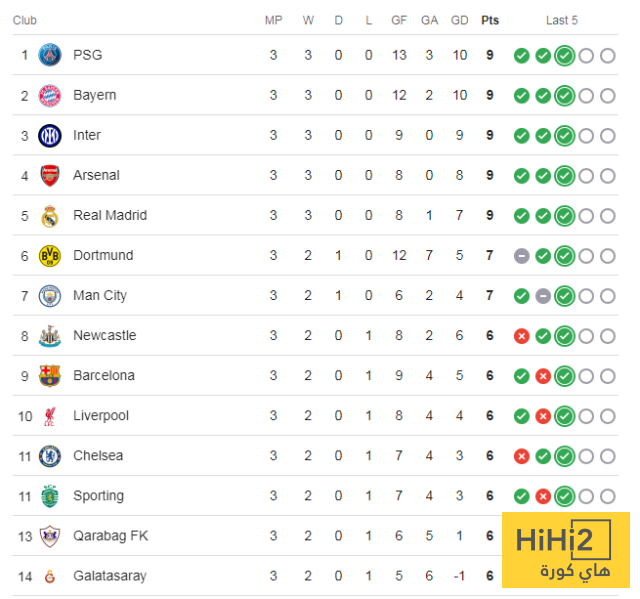Click the Liverpool team name
The height and width of the screenshot is (599, 640).
[100, 415]
